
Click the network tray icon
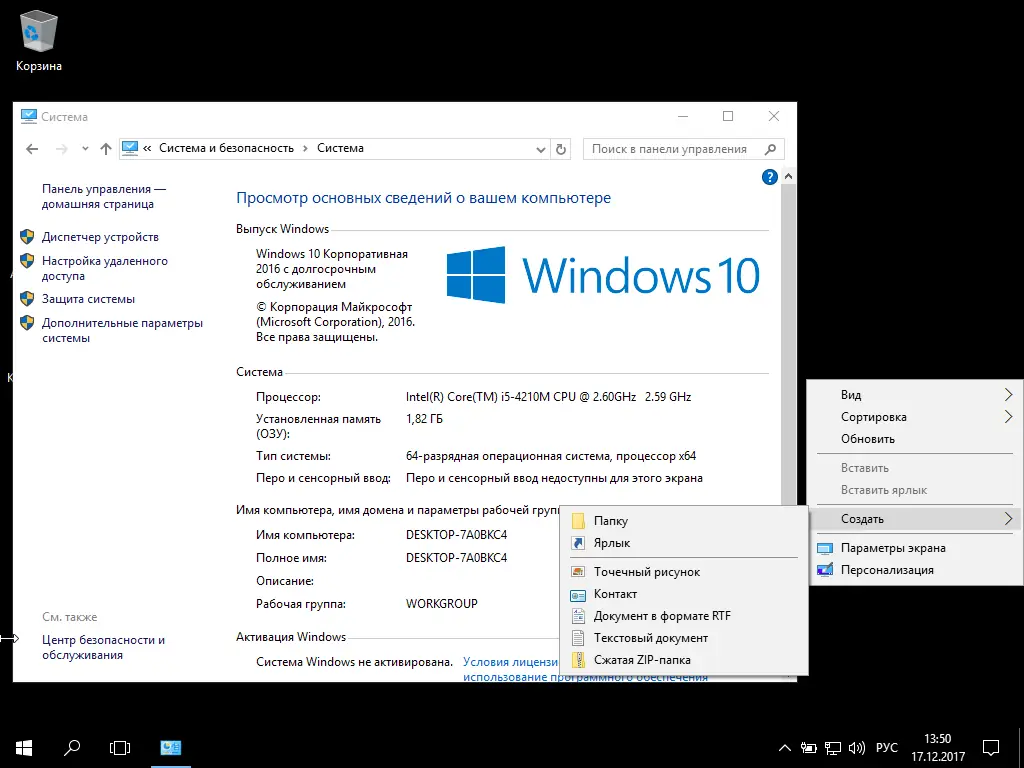point(833,748)
